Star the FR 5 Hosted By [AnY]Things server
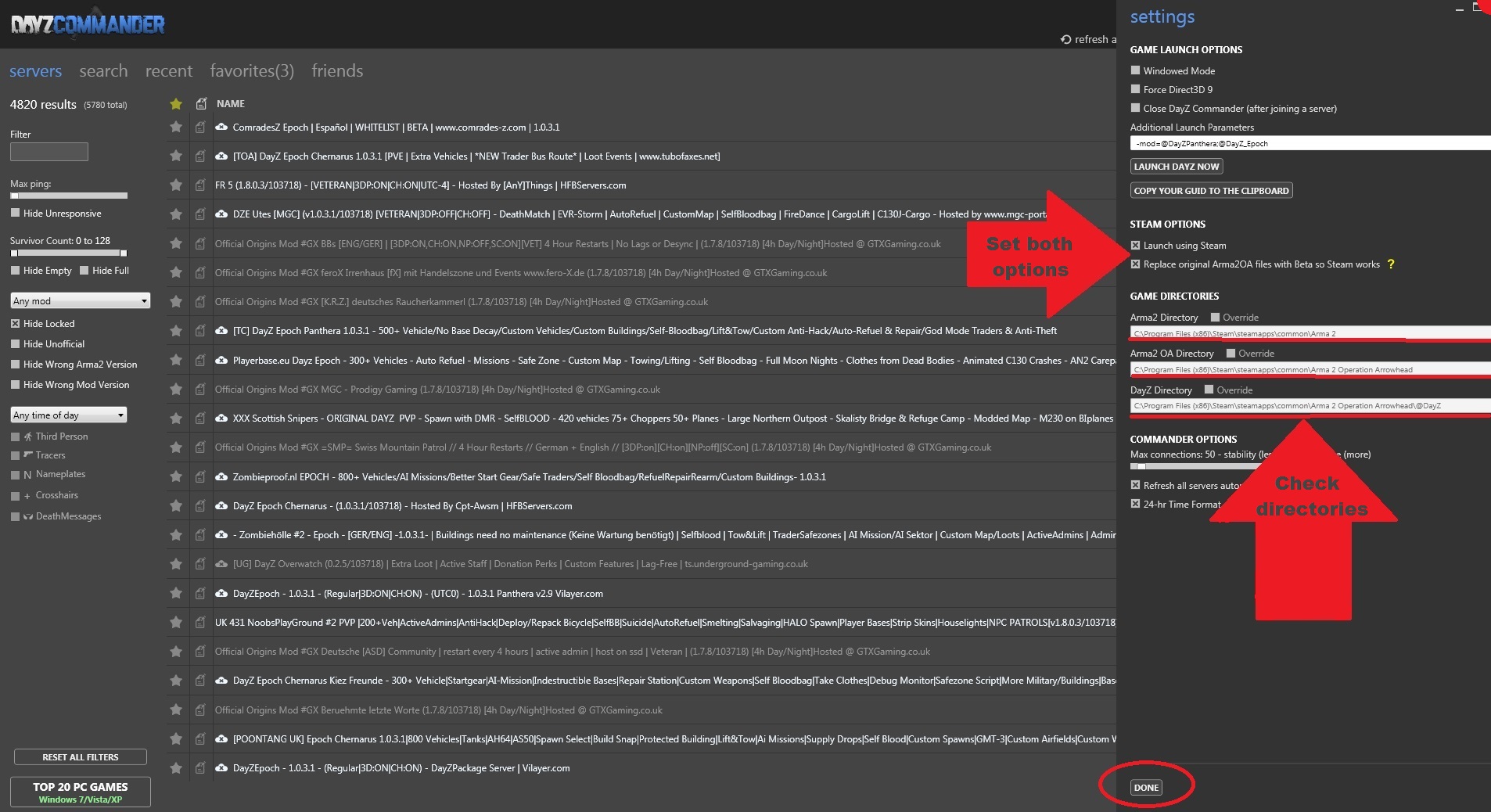This screenshot has width=1491, height=812. tap(176, 185)
